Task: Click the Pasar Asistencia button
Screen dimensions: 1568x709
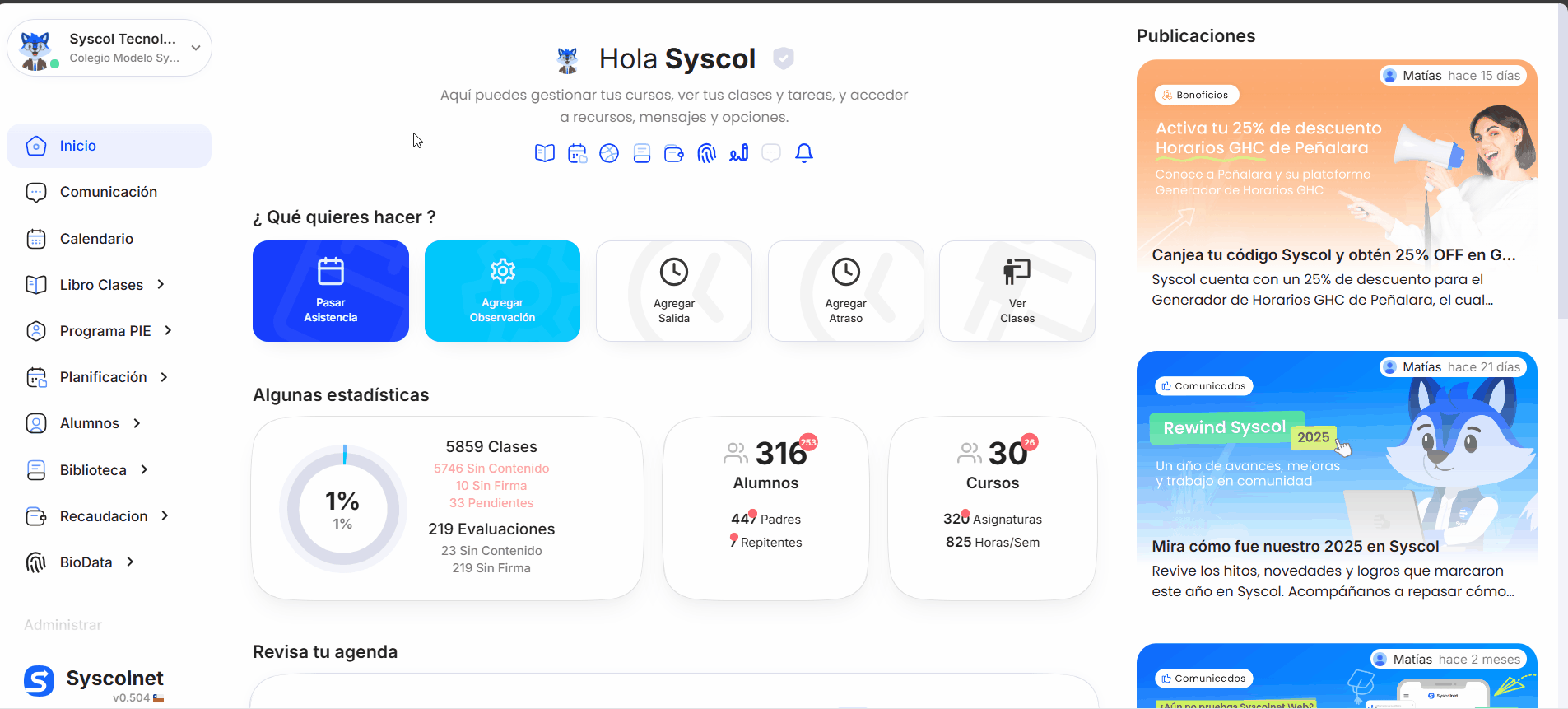Action: (331, 291)
